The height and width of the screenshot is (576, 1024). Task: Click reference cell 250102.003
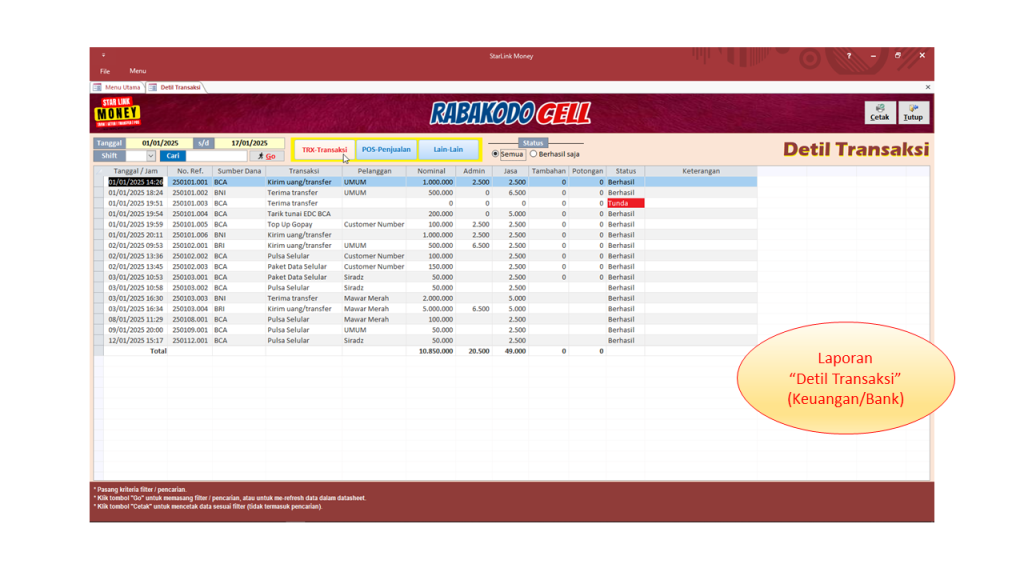pyautogui.click(x=190, y=266)
